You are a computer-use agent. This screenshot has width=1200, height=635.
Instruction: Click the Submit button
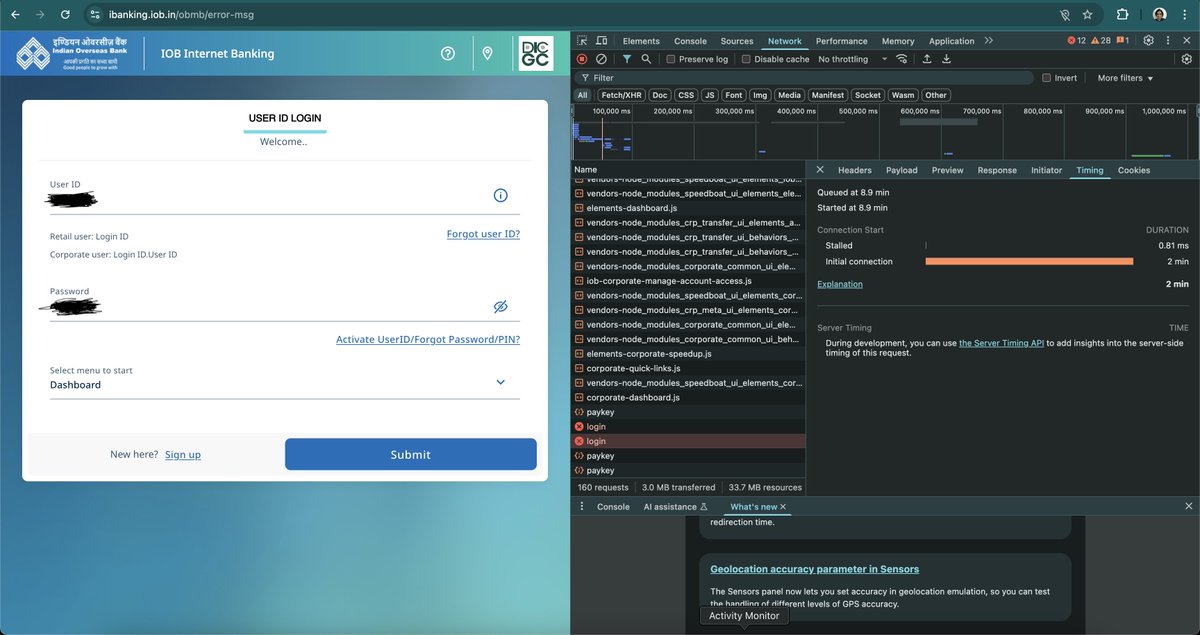[x=410, y=454]
